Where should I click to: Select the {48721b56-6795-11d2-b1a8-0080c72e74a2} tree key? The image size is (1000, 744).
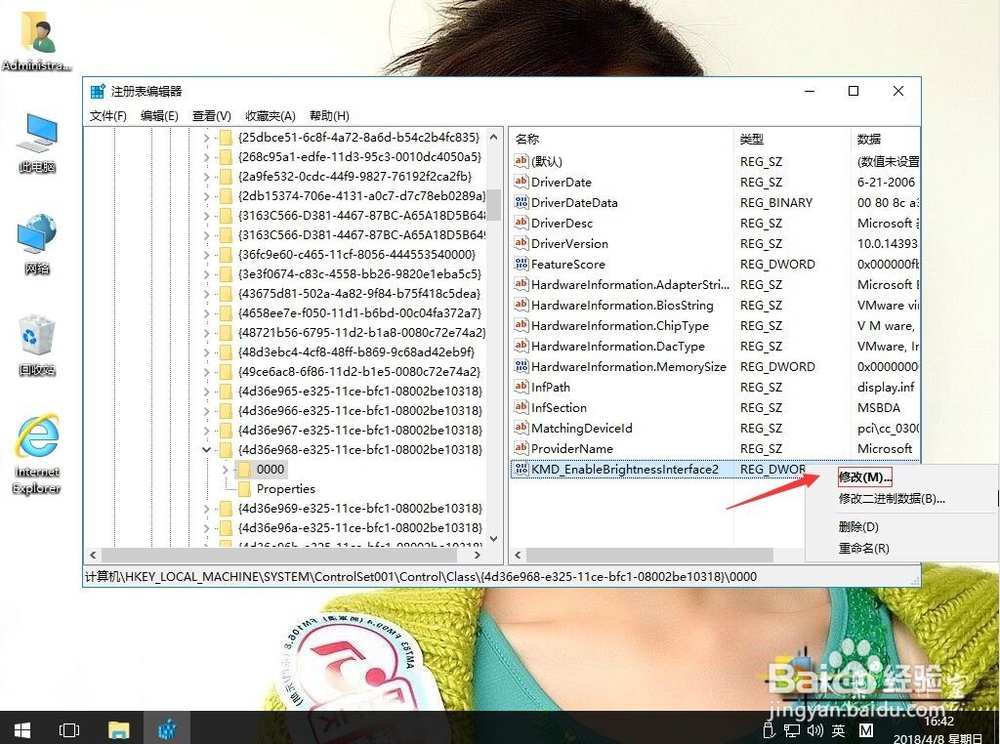(x=361, y=332)
